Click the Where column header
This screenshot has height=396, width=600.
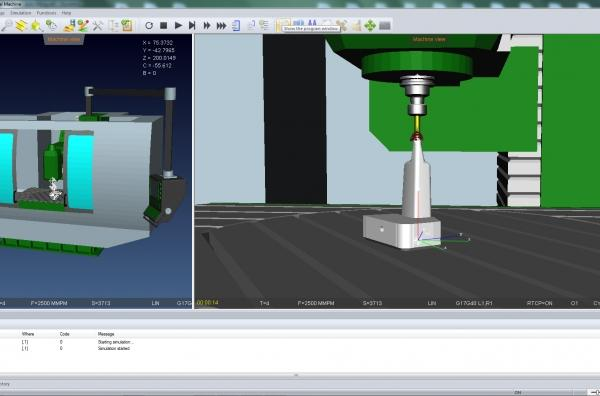(28, 334)
